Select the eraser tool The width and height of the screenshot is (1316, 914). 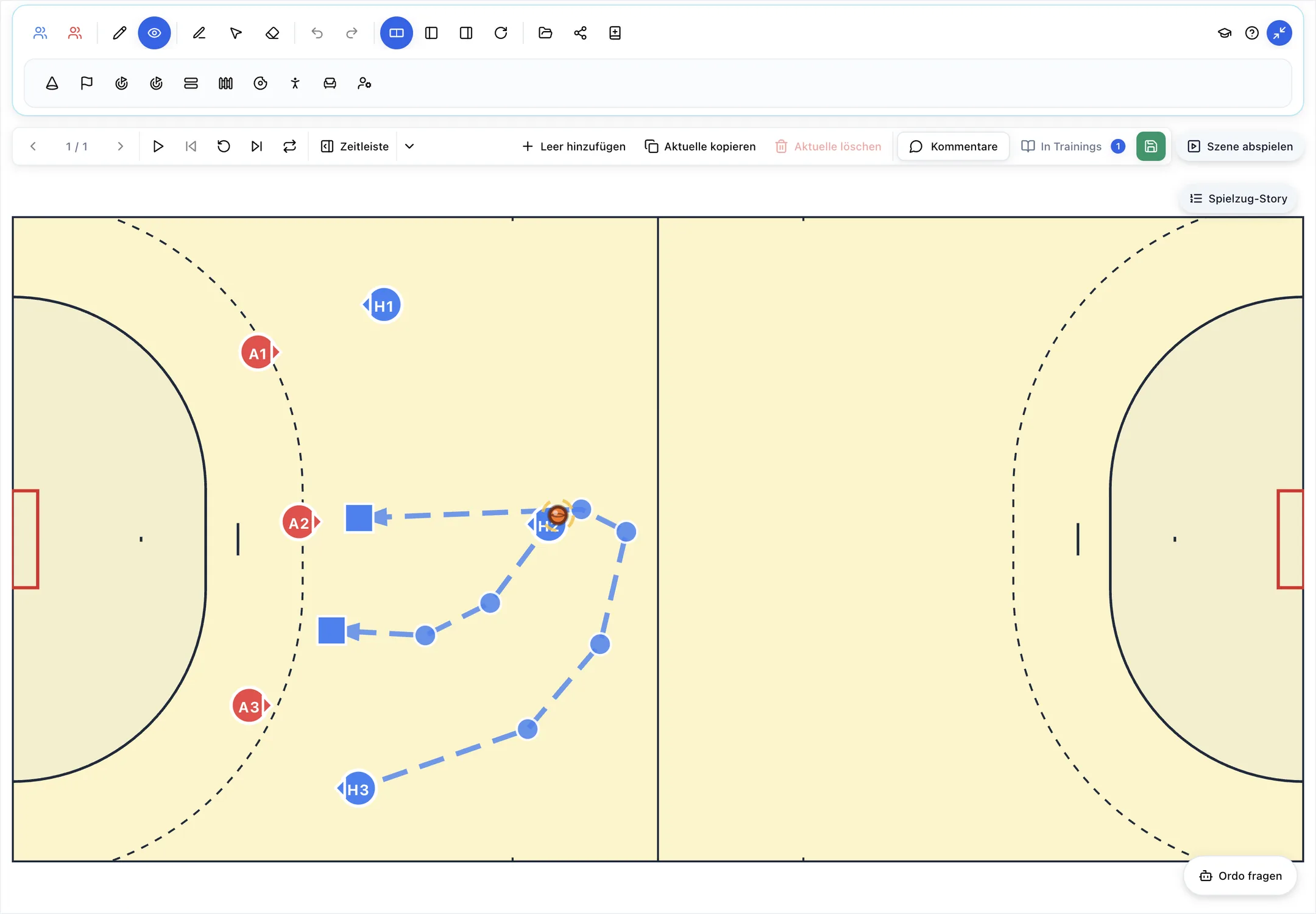(272, 33)
